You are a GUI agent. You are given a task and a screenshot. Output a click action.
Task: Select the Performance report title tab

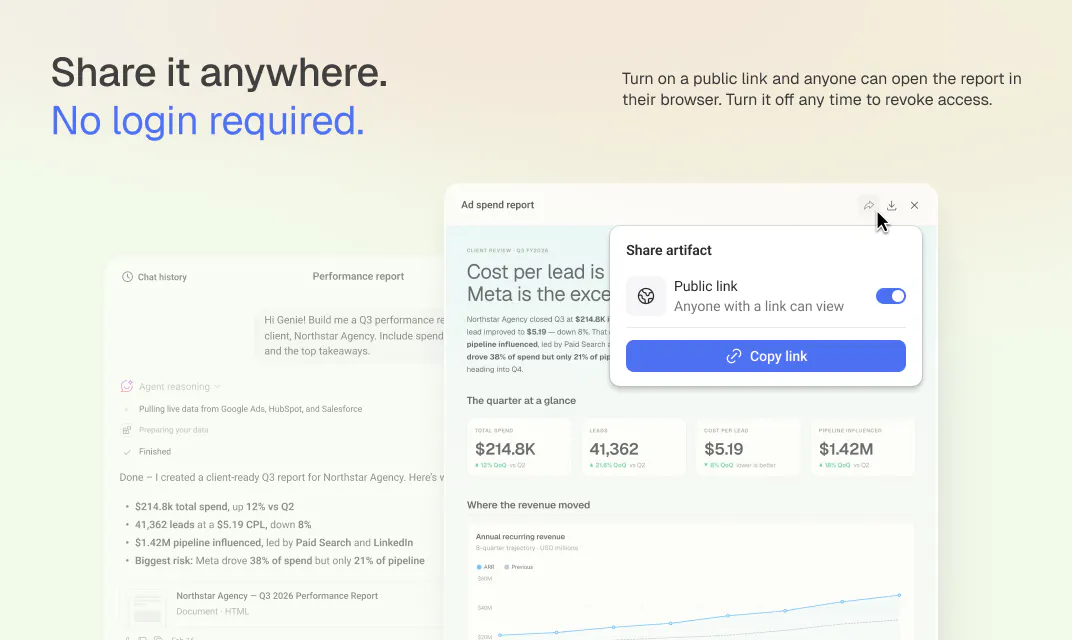pos(358,276)
